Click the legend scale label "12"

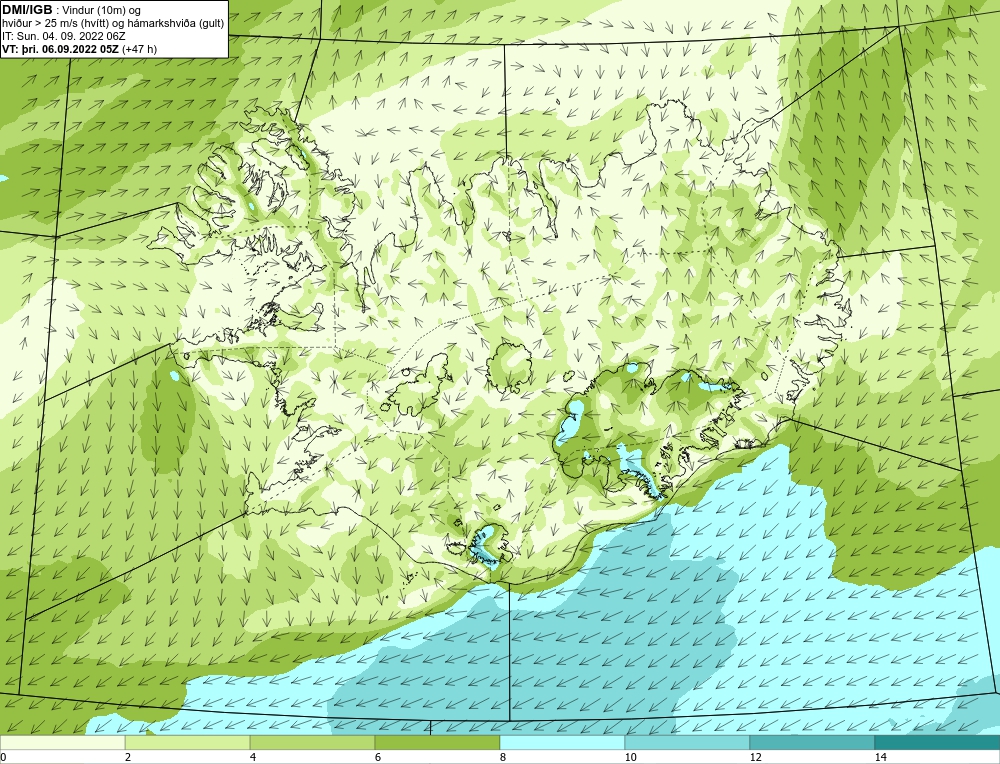(x=755, y=757)
